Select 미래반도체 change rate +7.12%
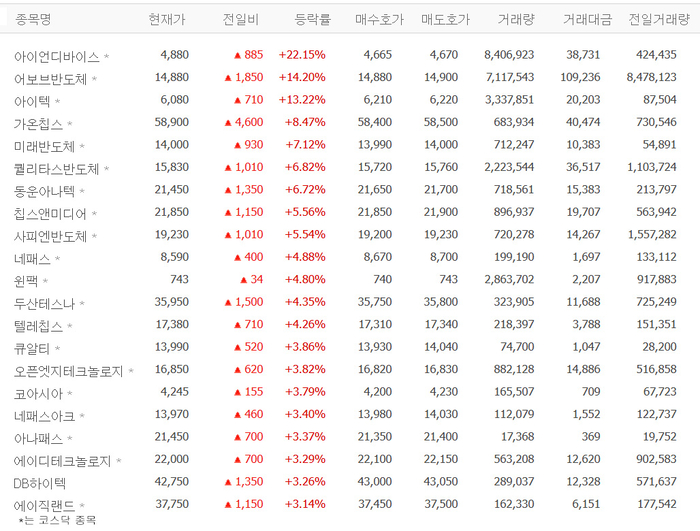 305,145
